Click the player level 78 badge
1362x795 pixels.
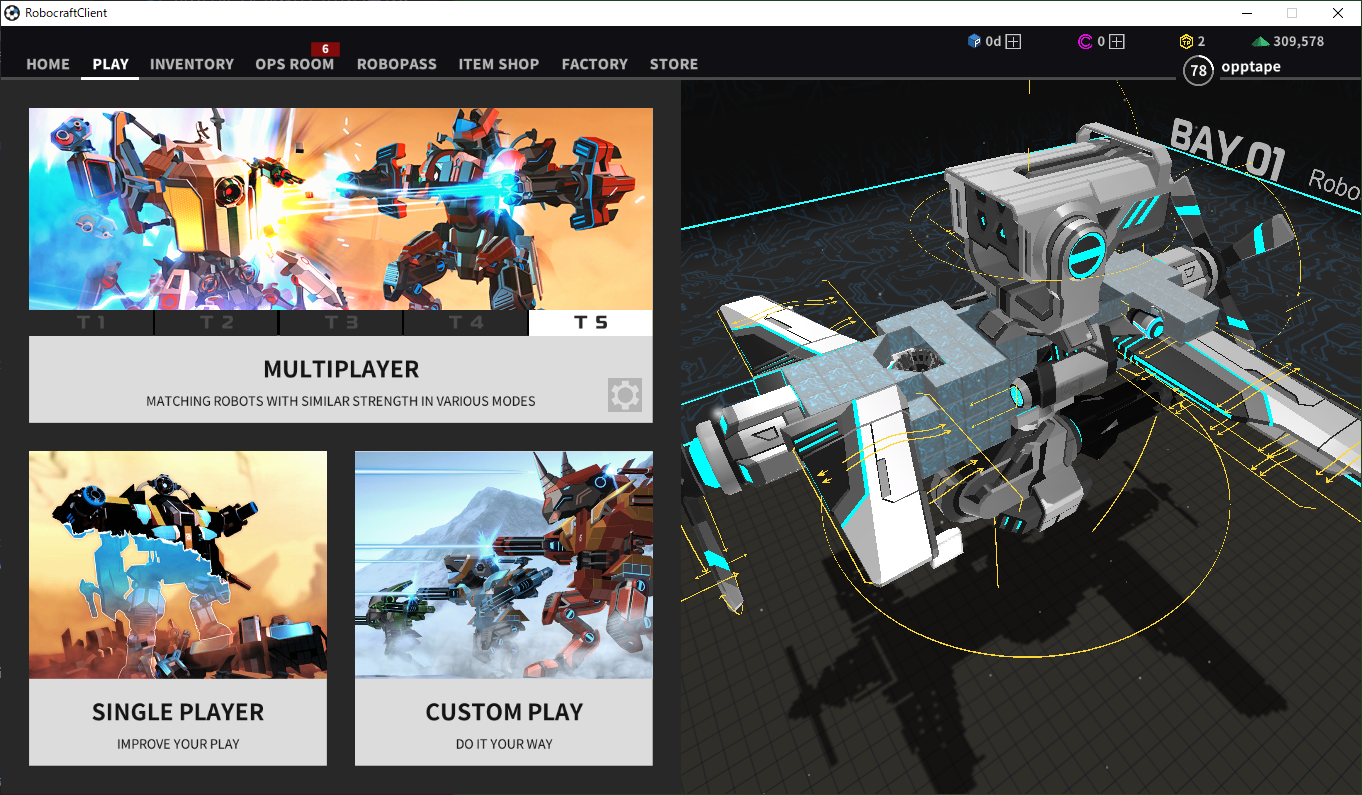[1199, 70]
